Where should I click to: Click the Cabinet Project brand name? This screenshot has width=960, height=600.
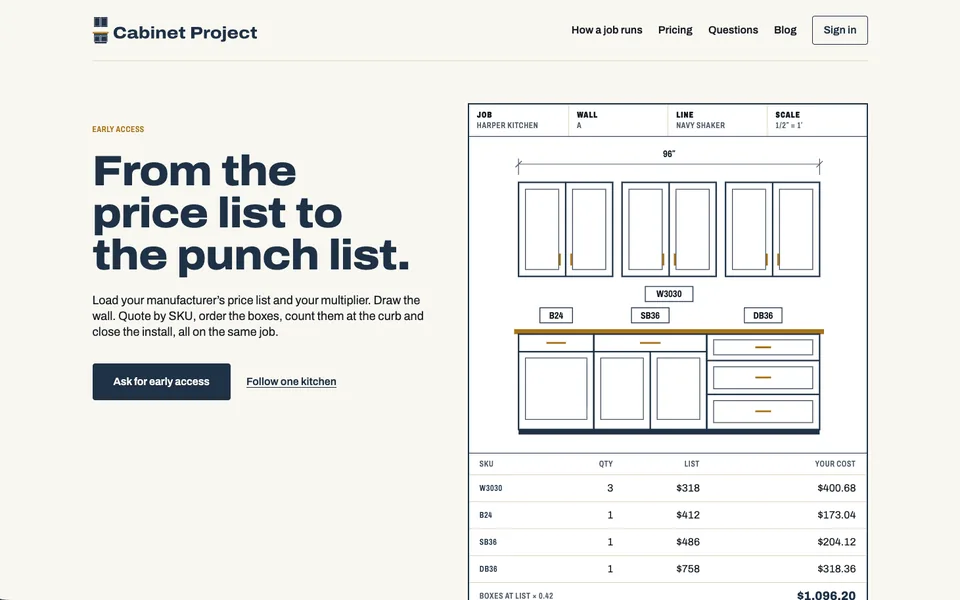pyautogui.click(x=185, y=32)
